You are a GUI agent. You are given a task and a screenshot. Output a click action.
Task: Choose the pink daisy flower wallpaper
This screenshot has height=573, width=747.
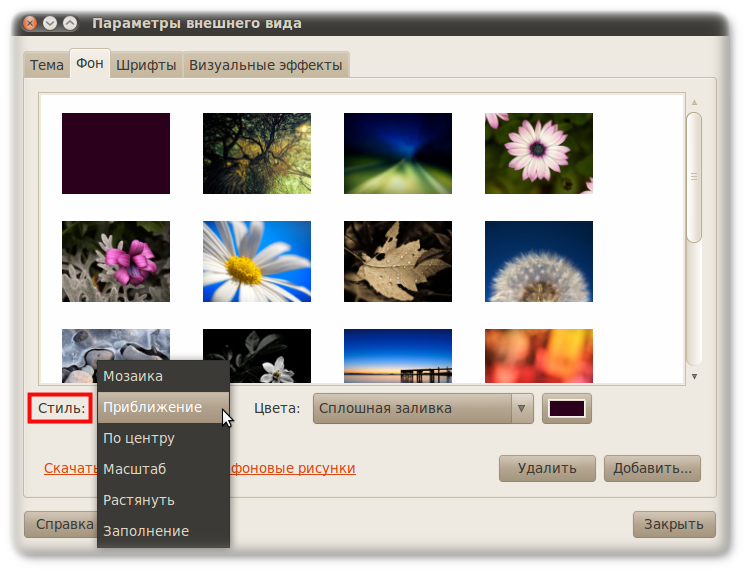[x=538, y=153]
